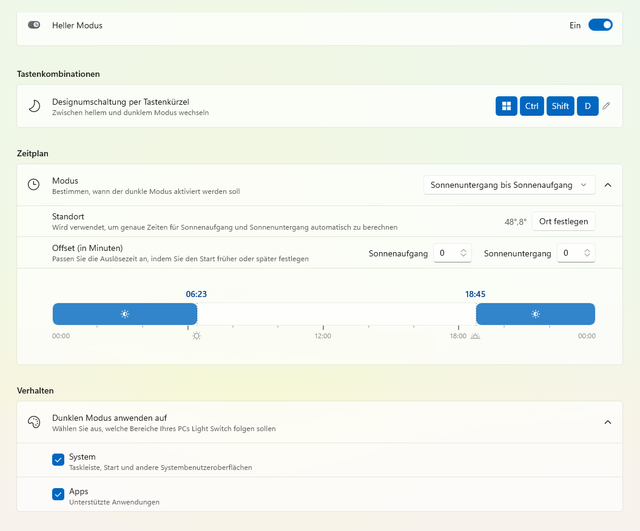Click the blue timeline bar ending at 06:23
The width and height of the screenshot is (640, 531).
(x=125, y=314)
